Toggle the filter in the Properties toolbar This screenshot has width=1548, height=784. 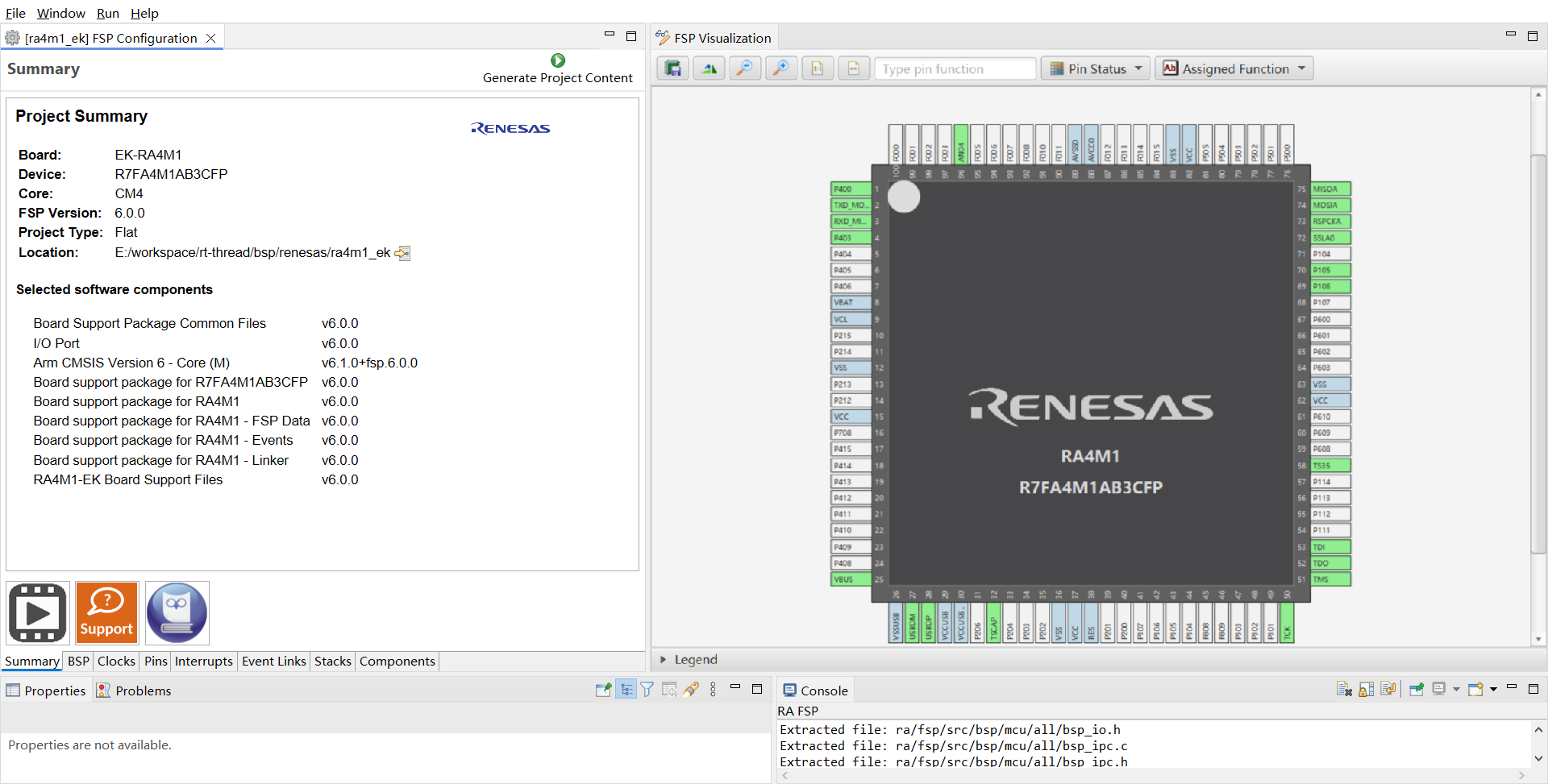point(647,690)
